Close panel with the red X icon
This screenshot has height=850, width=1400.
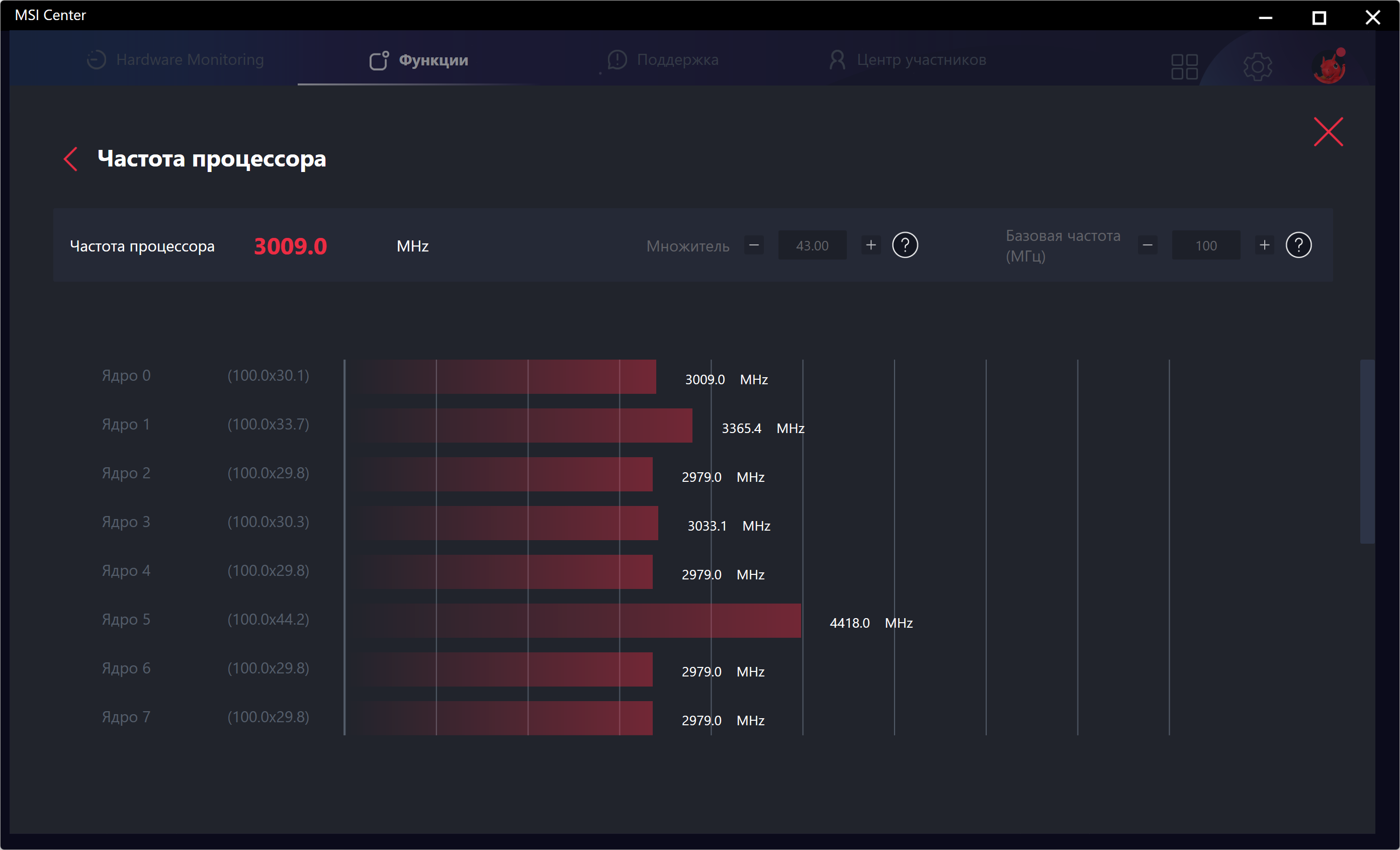(1328, 132)
